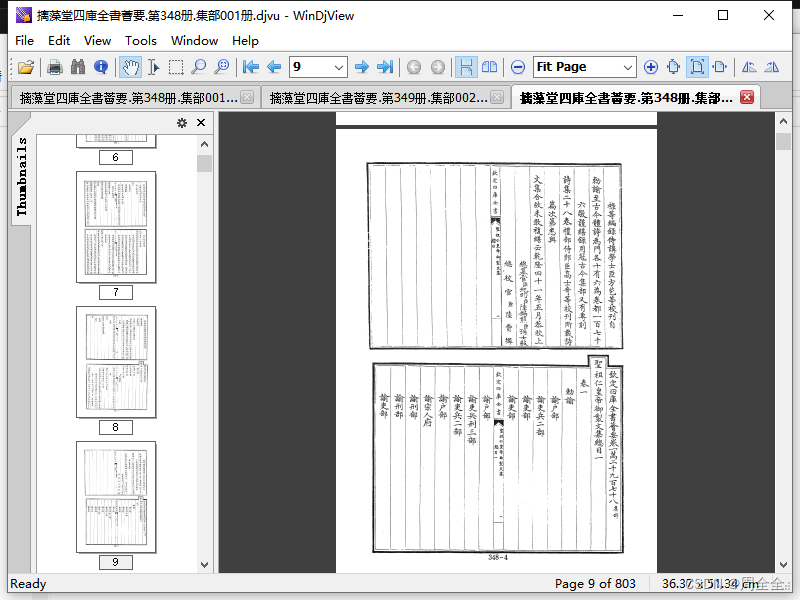Open the Tools menu

[141, 40]
